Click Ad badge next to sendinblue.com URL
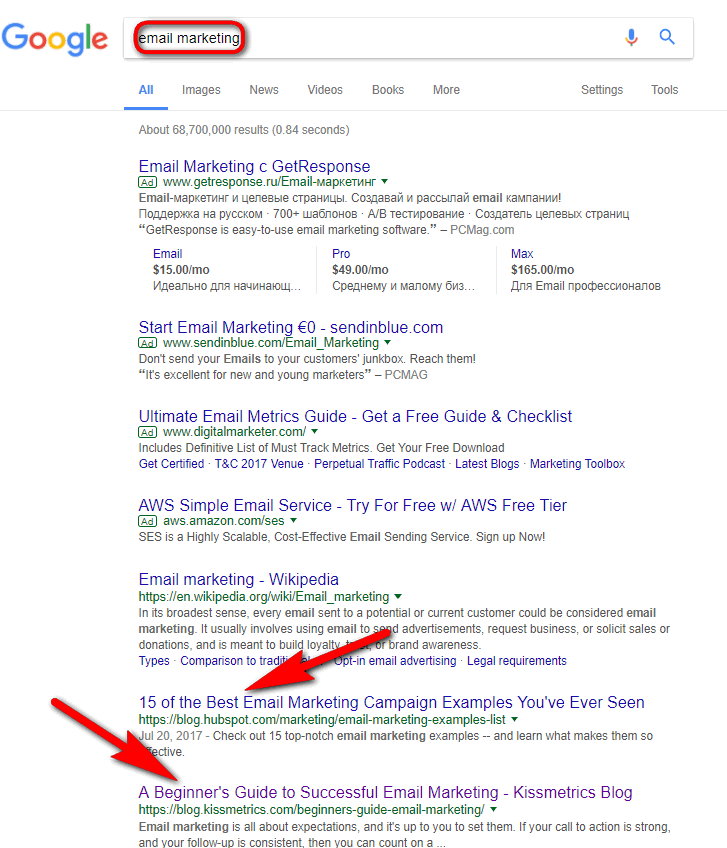 [x=148, y=343]
